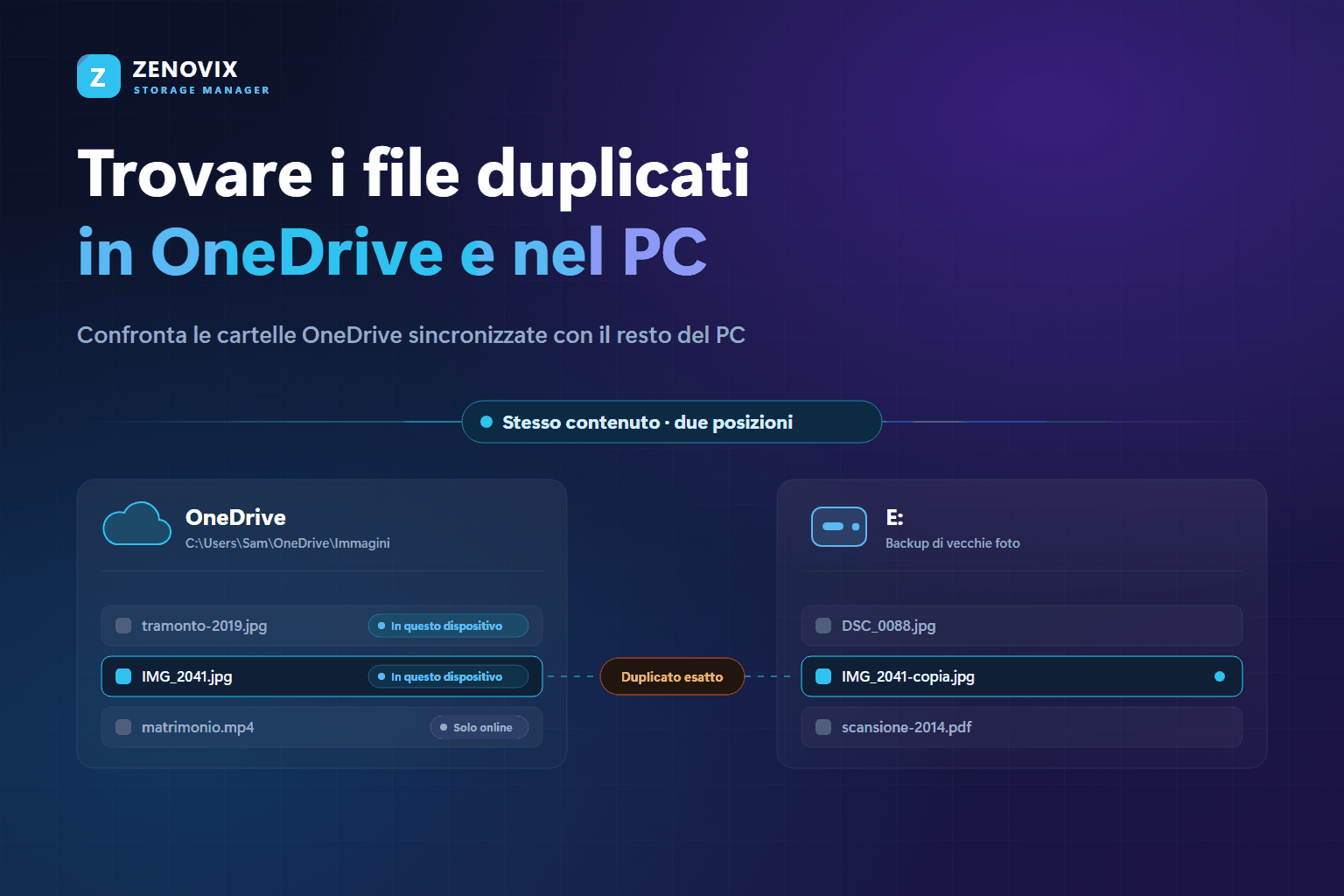Check the matrimonio.mp4 checkbox
Image resolution: width=1344 pixels, height=896 pixels.
pyautogui.click(x=123, y=727)
